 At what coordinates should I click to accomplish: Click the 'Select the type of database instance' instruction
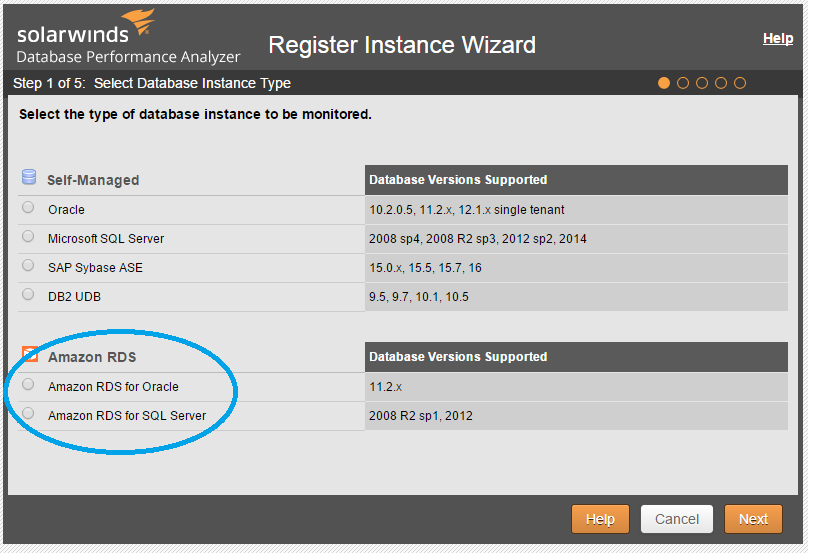click(195, 114)
